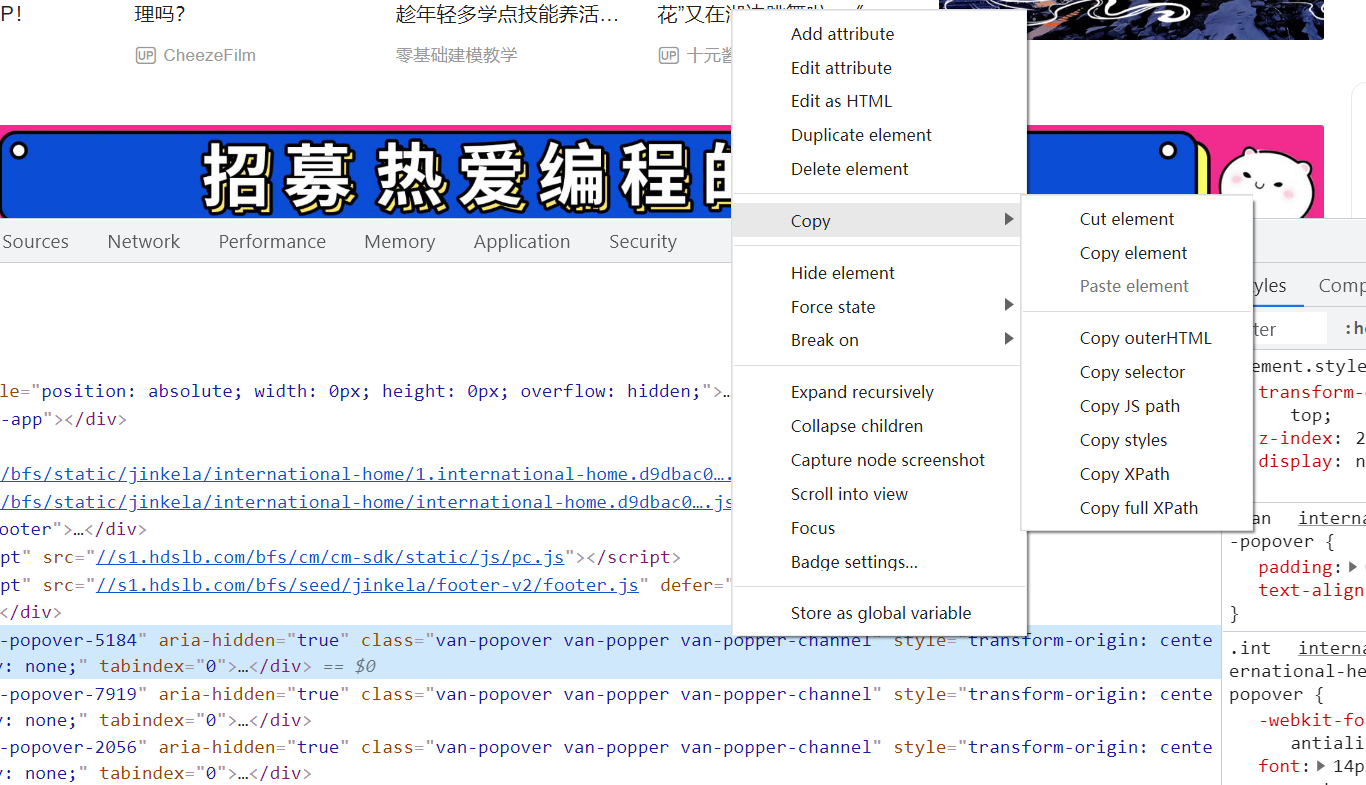The width and height of the screenshot is (1366, 785).
Task: Select Cut element in the submenu
Action: tap(1137, 219)
